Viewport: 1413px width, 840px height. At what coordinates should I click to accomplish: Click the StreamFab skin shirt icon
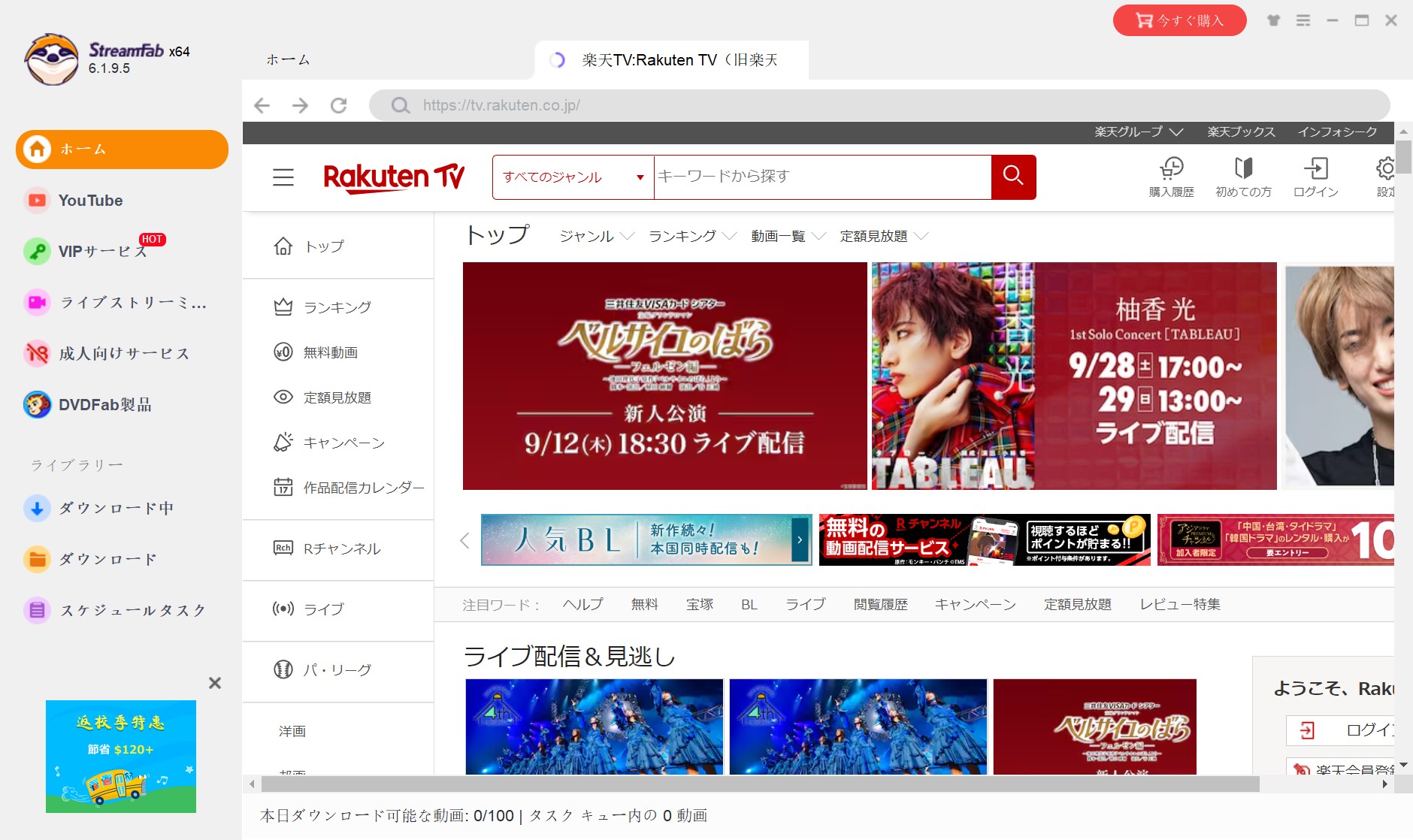tap(1273, 20)
